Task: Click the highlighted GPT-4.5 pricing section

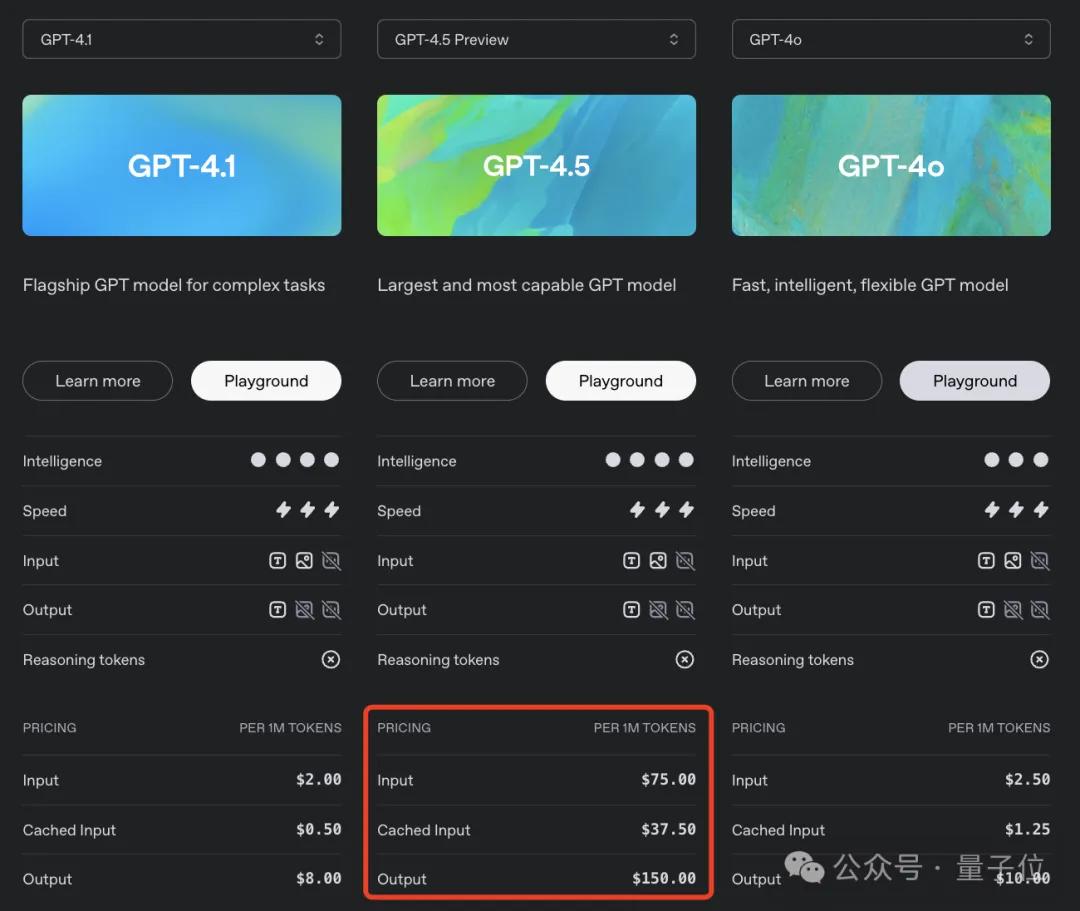Action: pyautogui.click(x=536, y=800)
